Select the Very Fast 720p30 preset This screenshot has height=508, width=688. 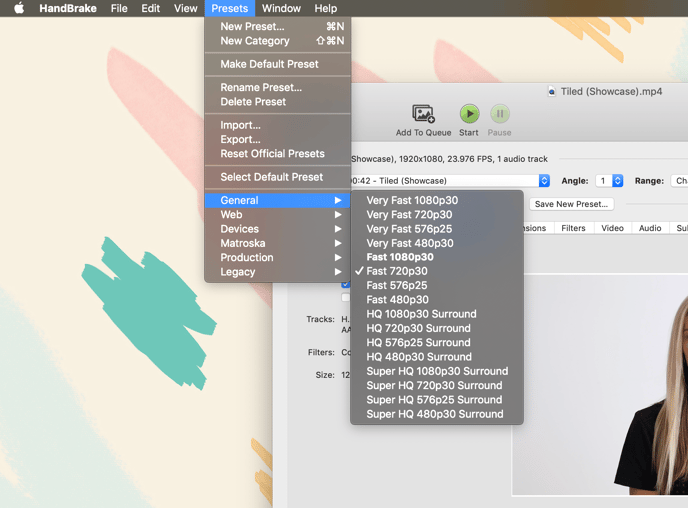pos(437,215)
